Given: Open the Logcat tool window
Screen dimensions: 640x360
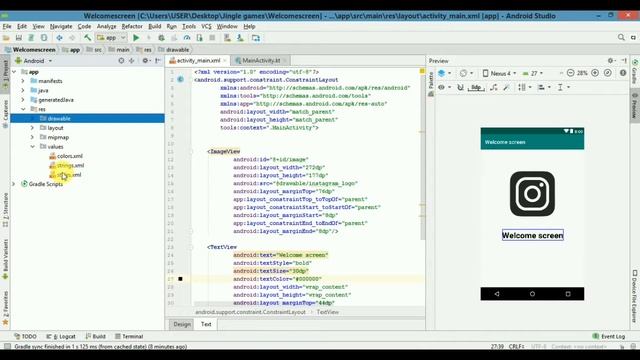Looking at the screenshot, I should [x=61, y=336].
